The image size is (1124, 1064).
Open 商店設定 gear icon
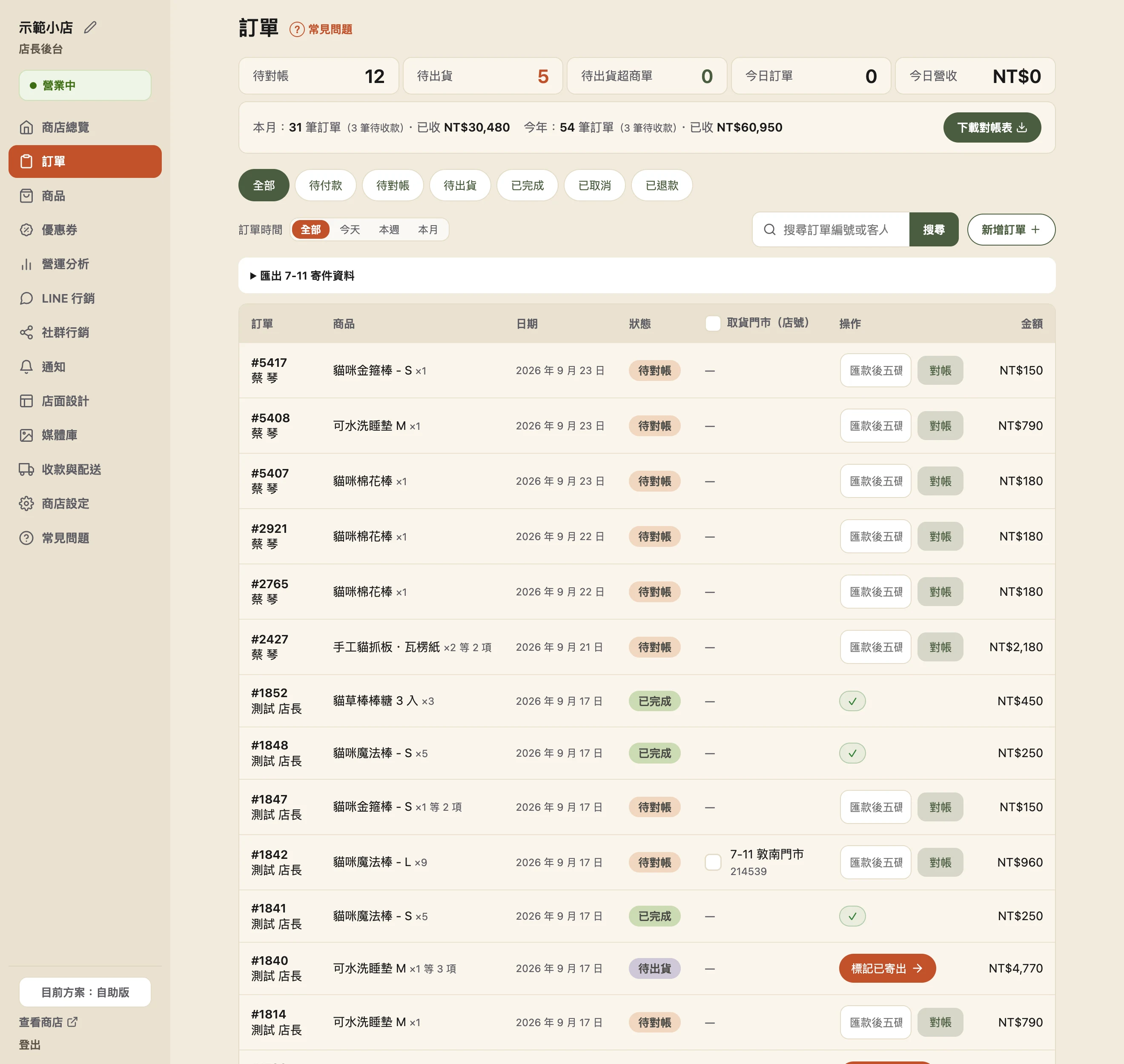[x=26, y=503]
